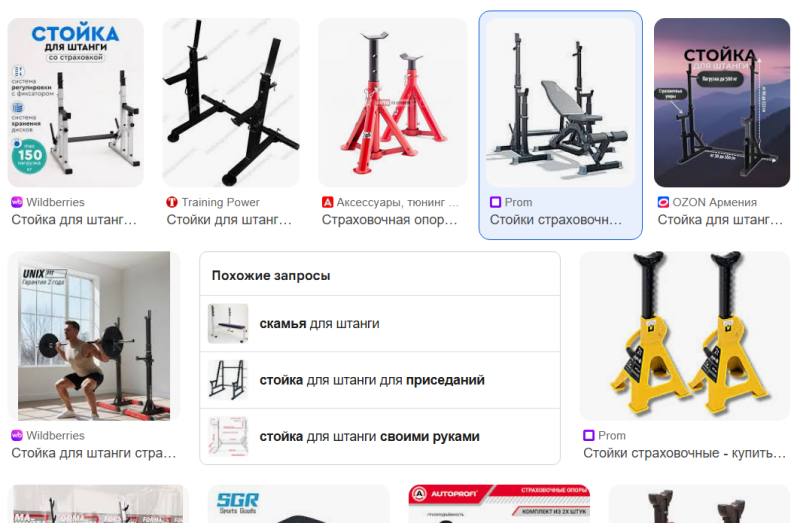Open the yellow jack stands image
The image size is (800, 523).
685,336
